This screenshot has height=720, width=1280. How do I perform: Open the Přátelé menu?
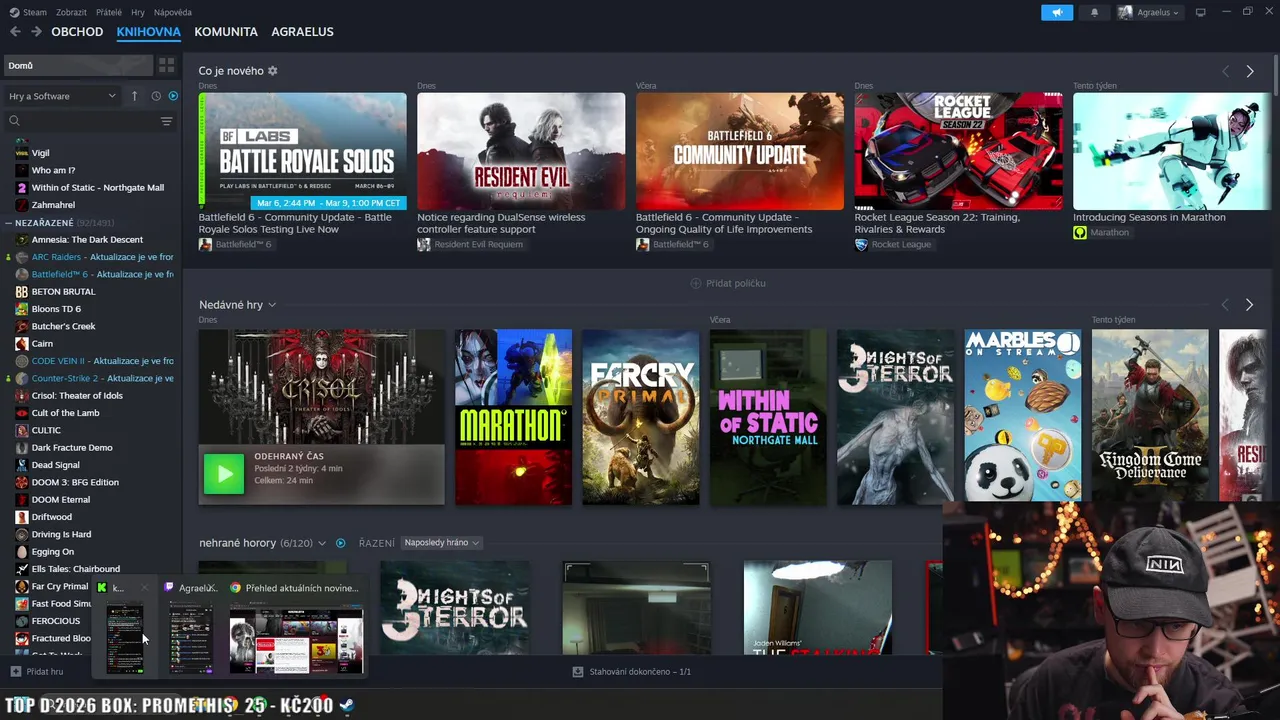pos(109,12)
